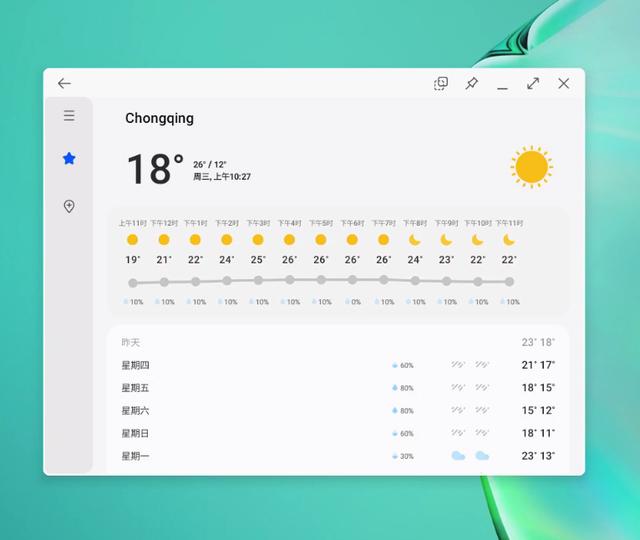Image resolution: width=640 pixels, height=540 pixels.
Task: Select the blue star favorites icon
Action: point(69,159)
